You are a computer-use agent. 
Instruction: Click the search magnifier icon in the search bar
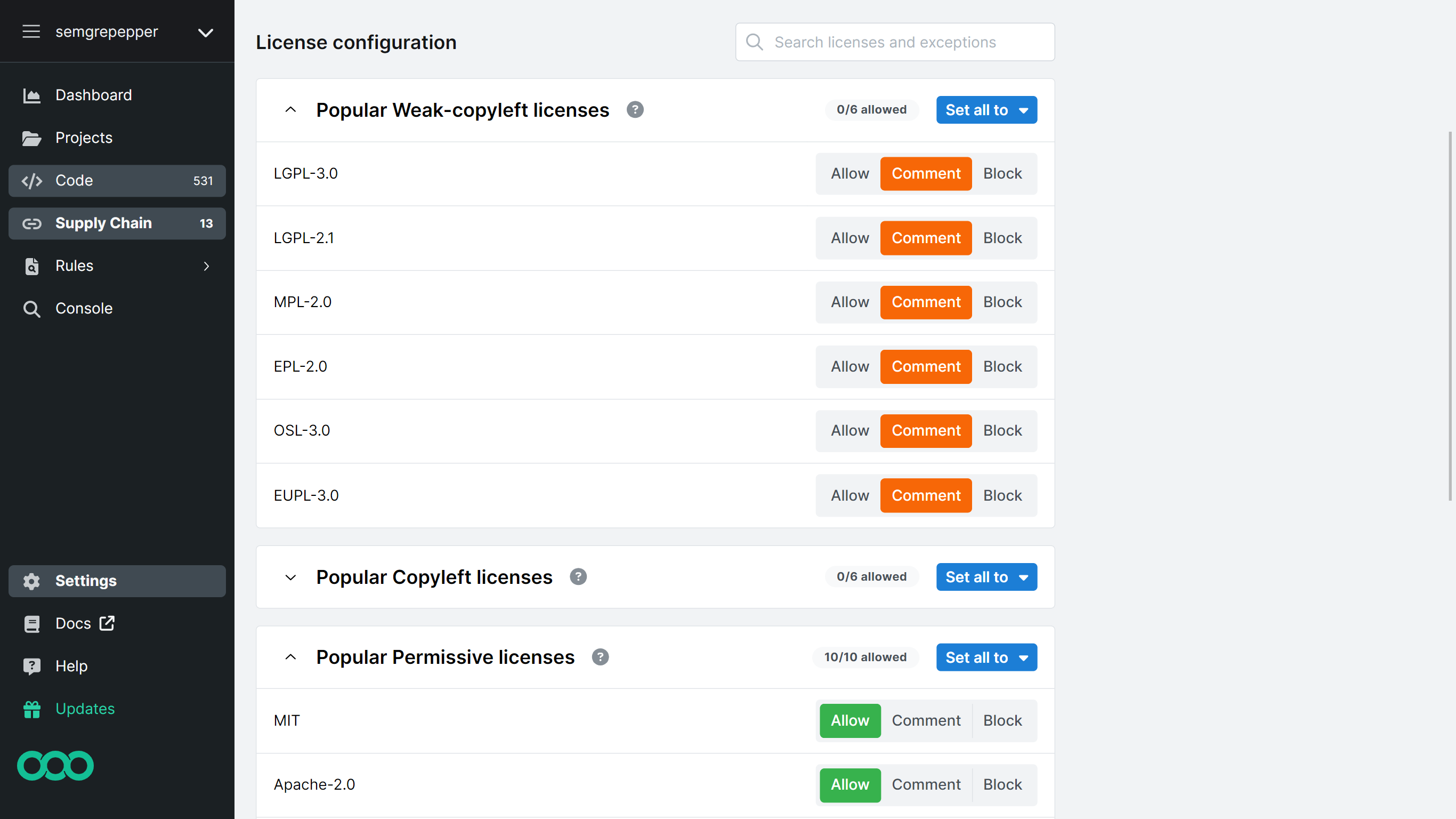tap(754, 42)
